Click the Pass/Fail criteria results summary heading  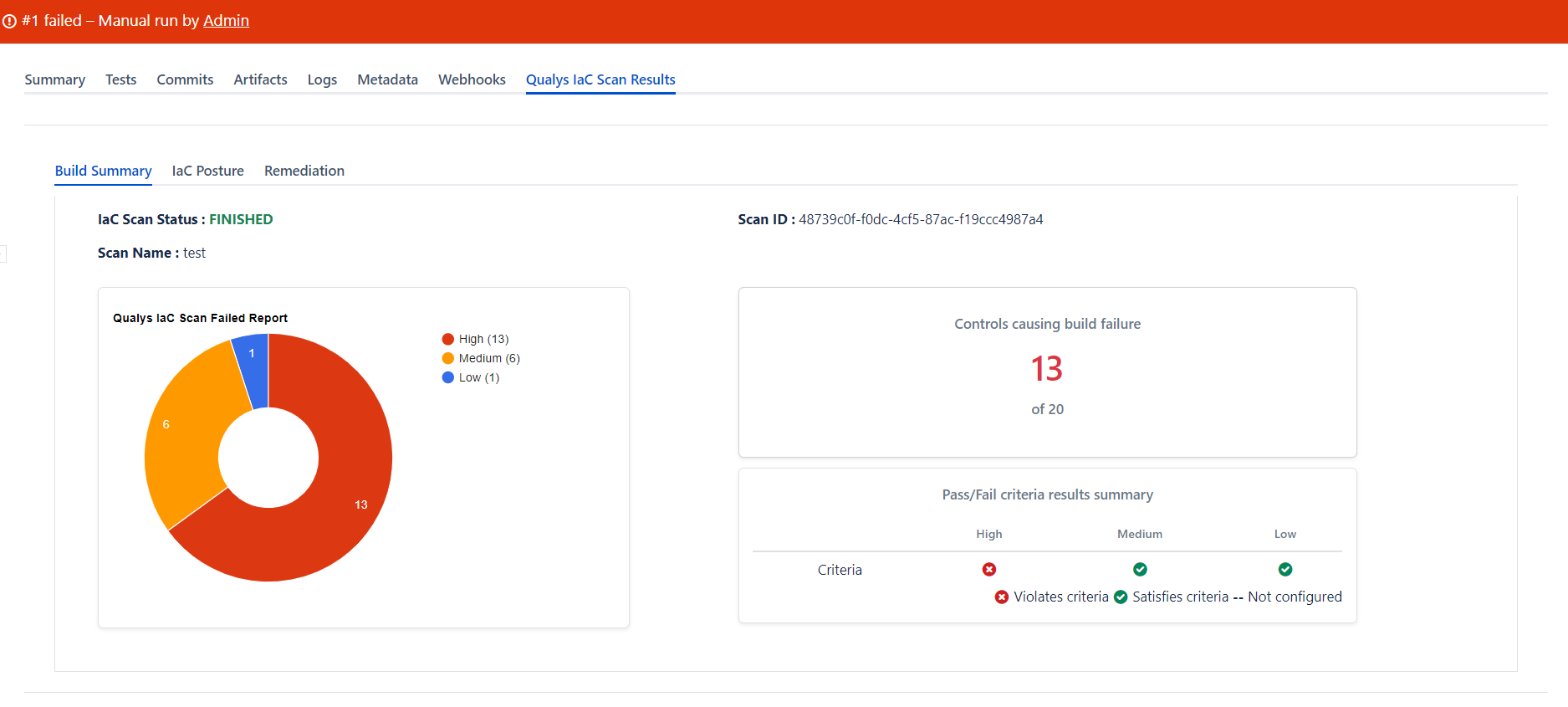1047,494
